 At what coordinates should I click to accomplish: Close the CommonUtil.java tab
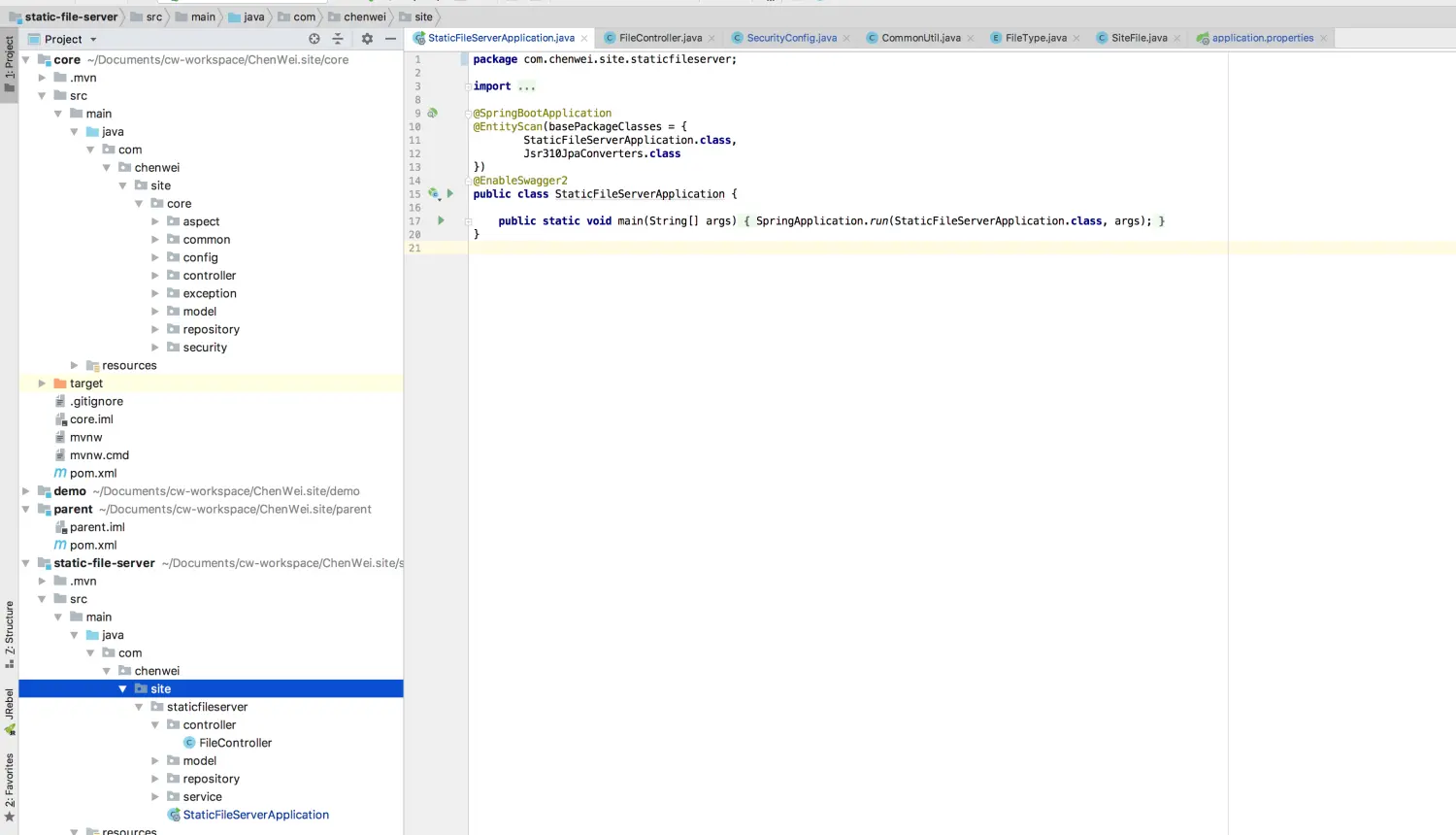tap(971, 39)
